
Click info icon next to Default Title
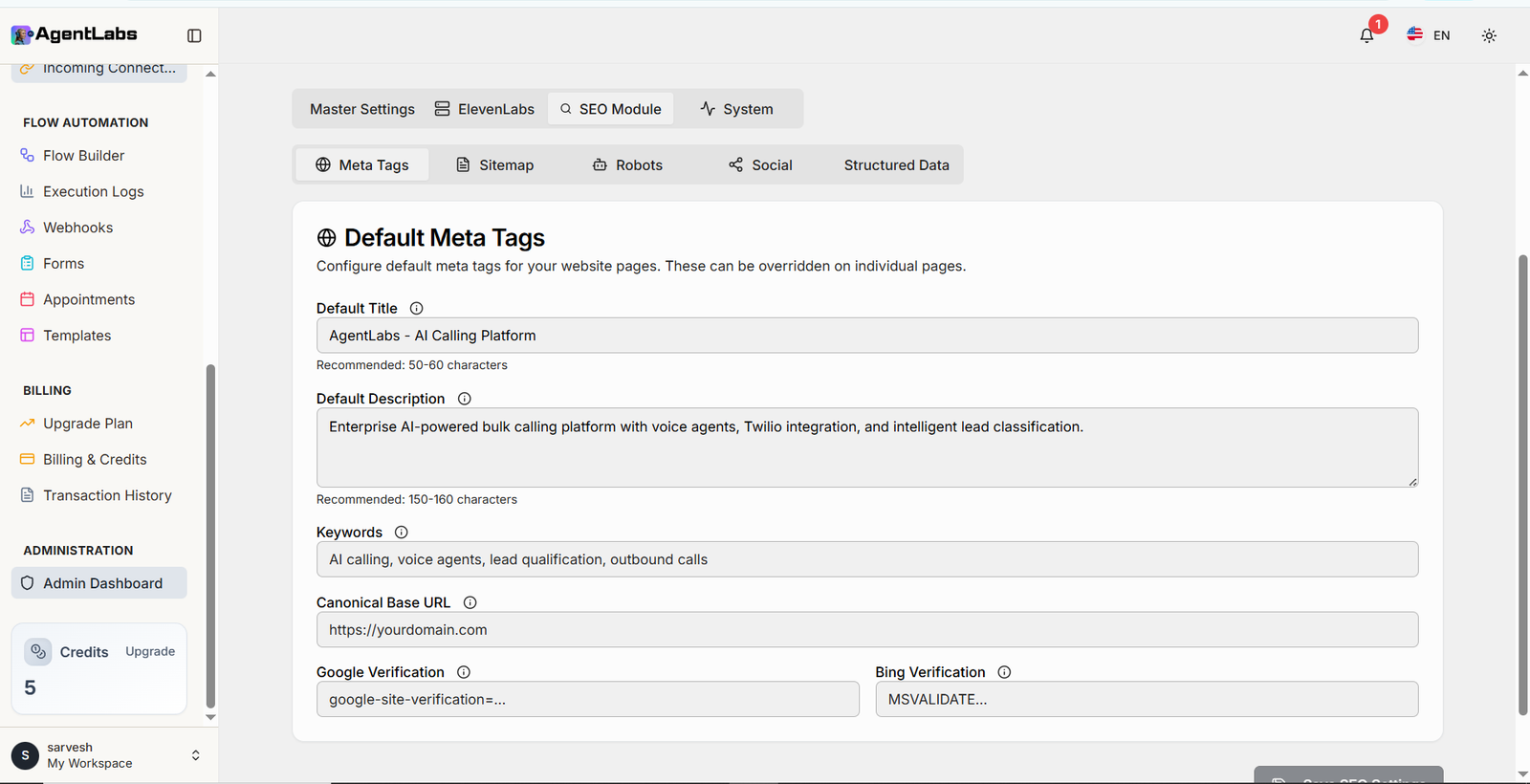[416, 308]
